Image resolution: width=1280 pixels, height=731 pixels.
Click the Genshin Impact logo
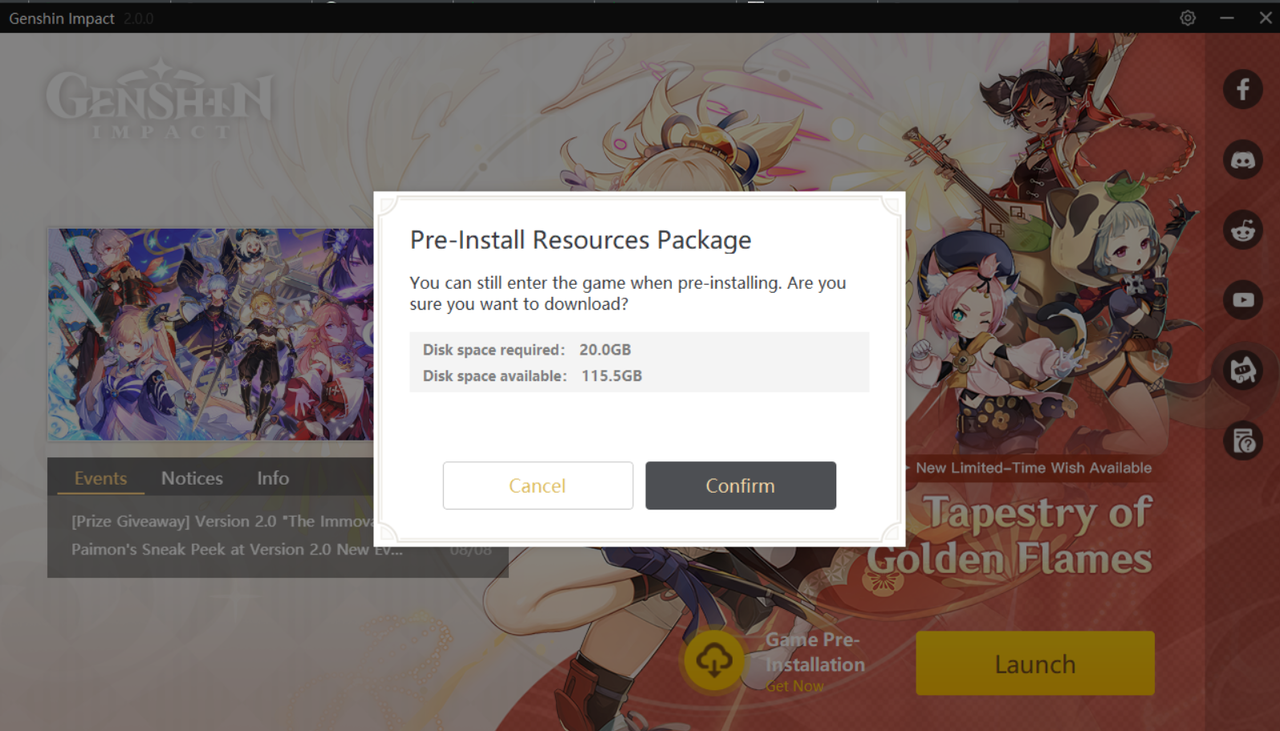click(x=159, y=101)
